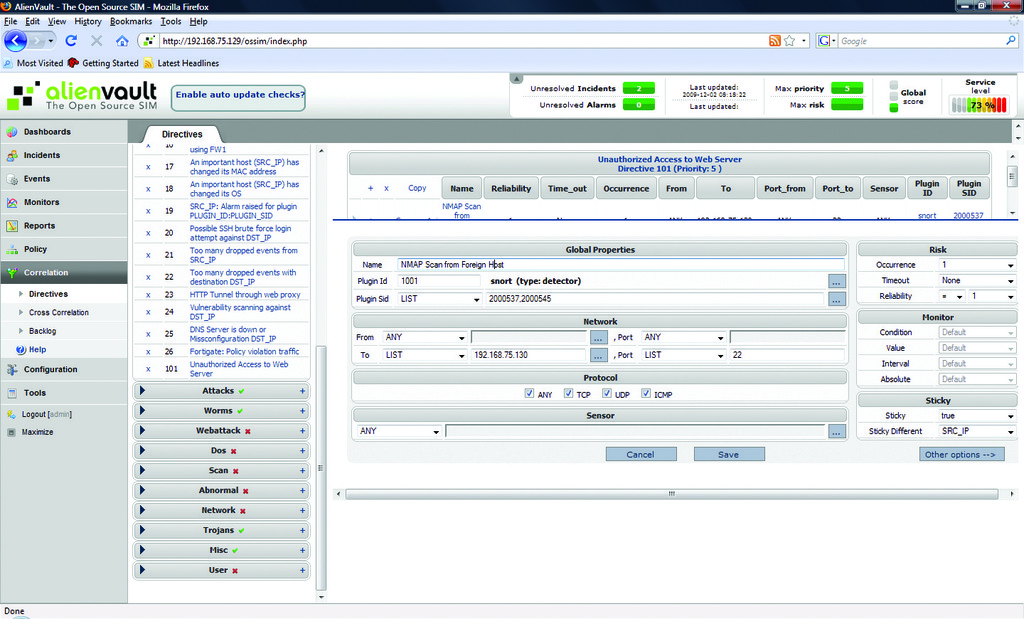This screenshot has height=619, width=1024.
Task: Open the Plugin Sid LIST dropdown
Action: click(x=441, y=299)
